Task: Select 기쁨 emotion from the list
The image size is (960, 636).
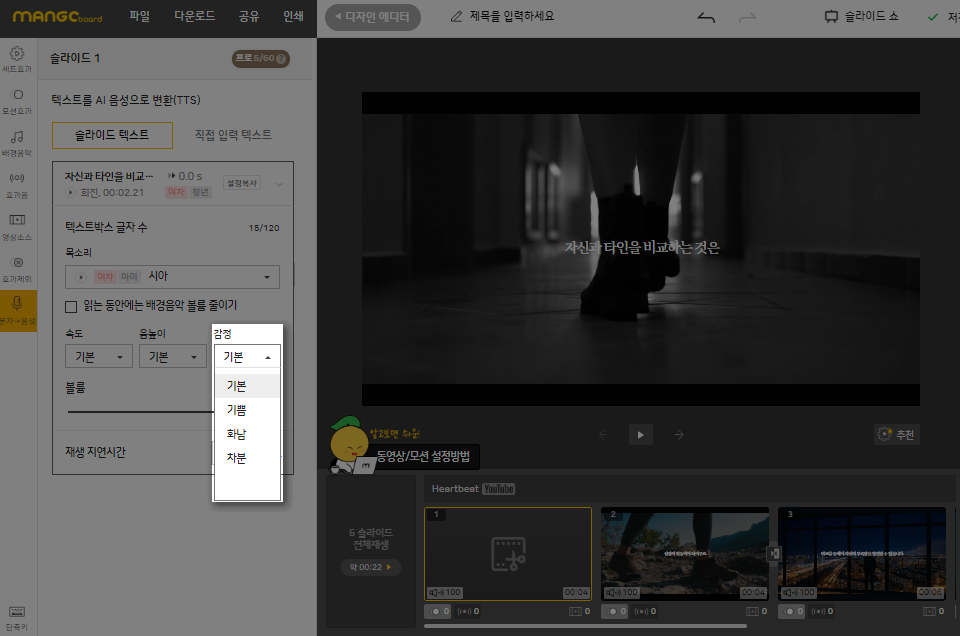Action: pos(237,410)
